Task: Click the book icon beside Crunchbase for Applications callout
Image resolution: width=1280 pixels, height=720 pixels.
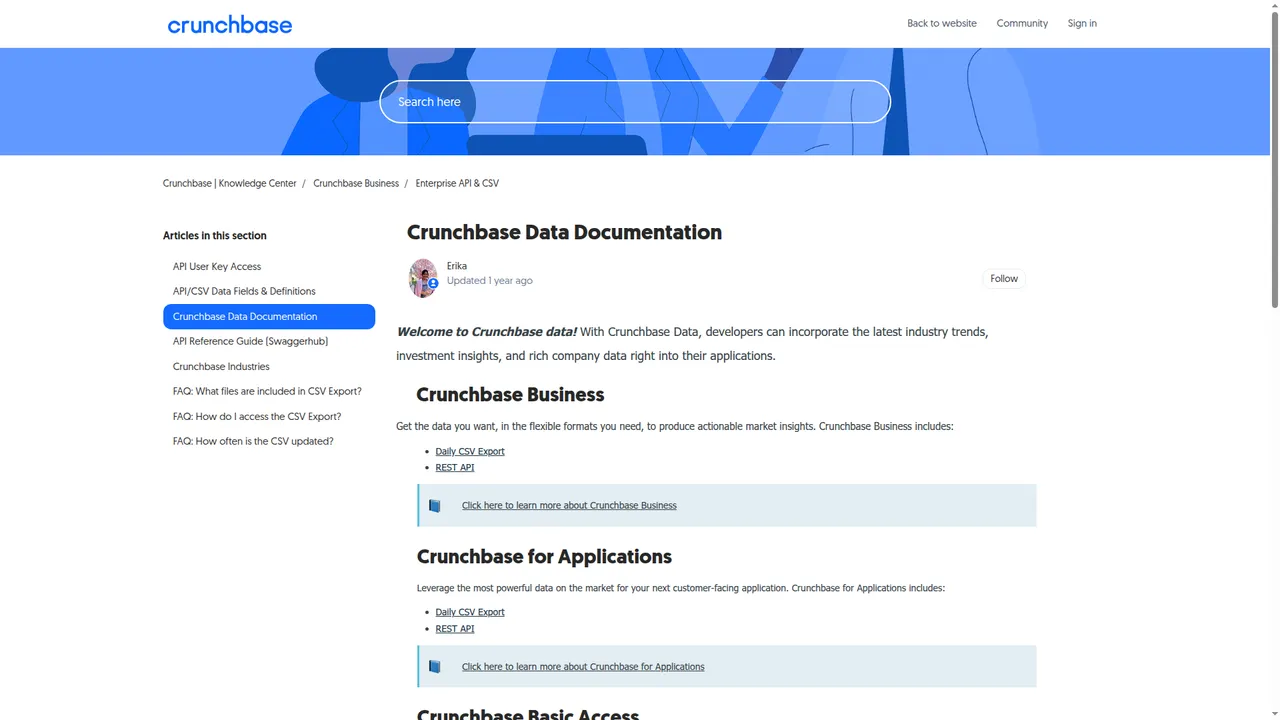Action: click(x=434, y=666)
